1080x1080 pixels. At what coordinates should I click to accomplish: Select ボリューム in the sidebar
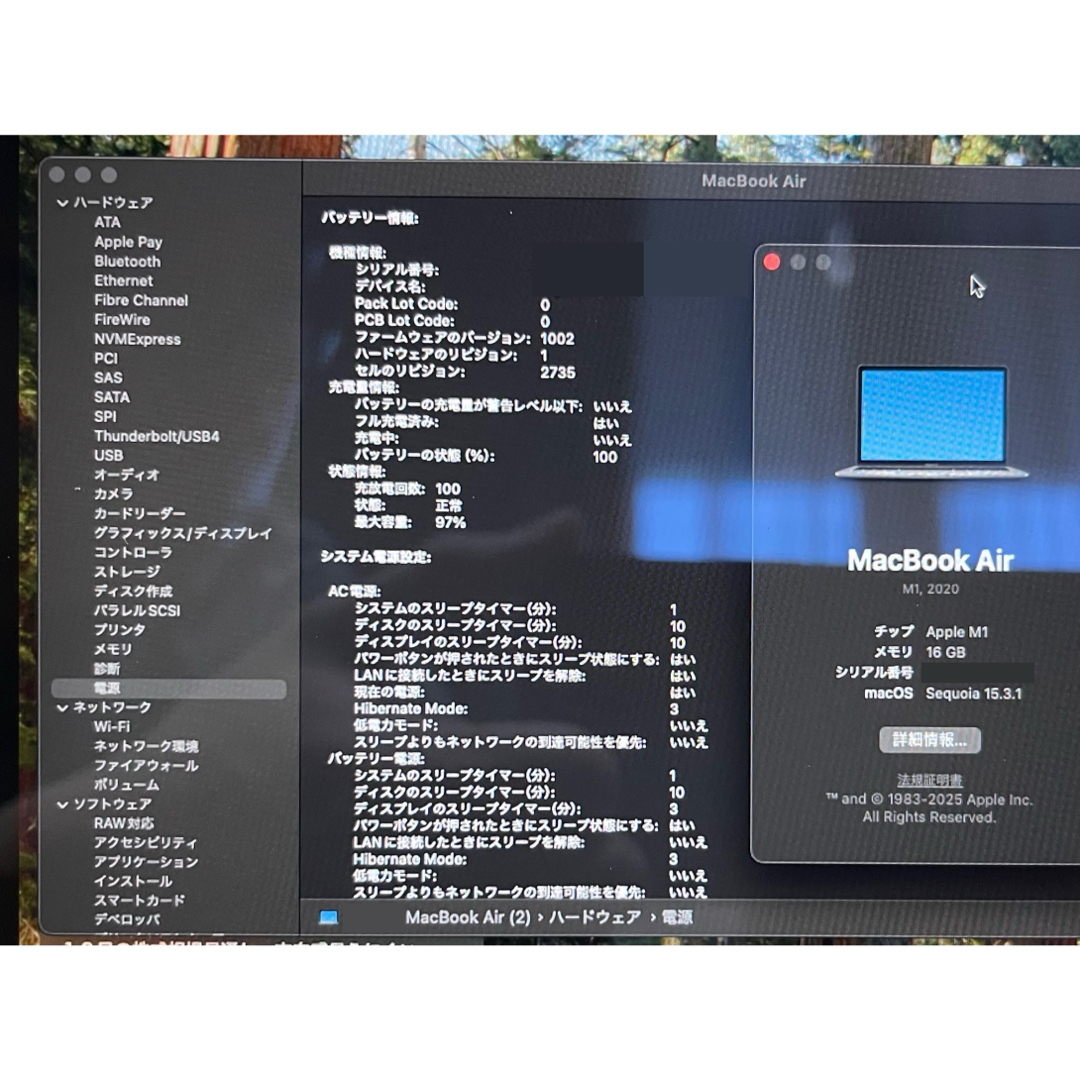[127, 785]
